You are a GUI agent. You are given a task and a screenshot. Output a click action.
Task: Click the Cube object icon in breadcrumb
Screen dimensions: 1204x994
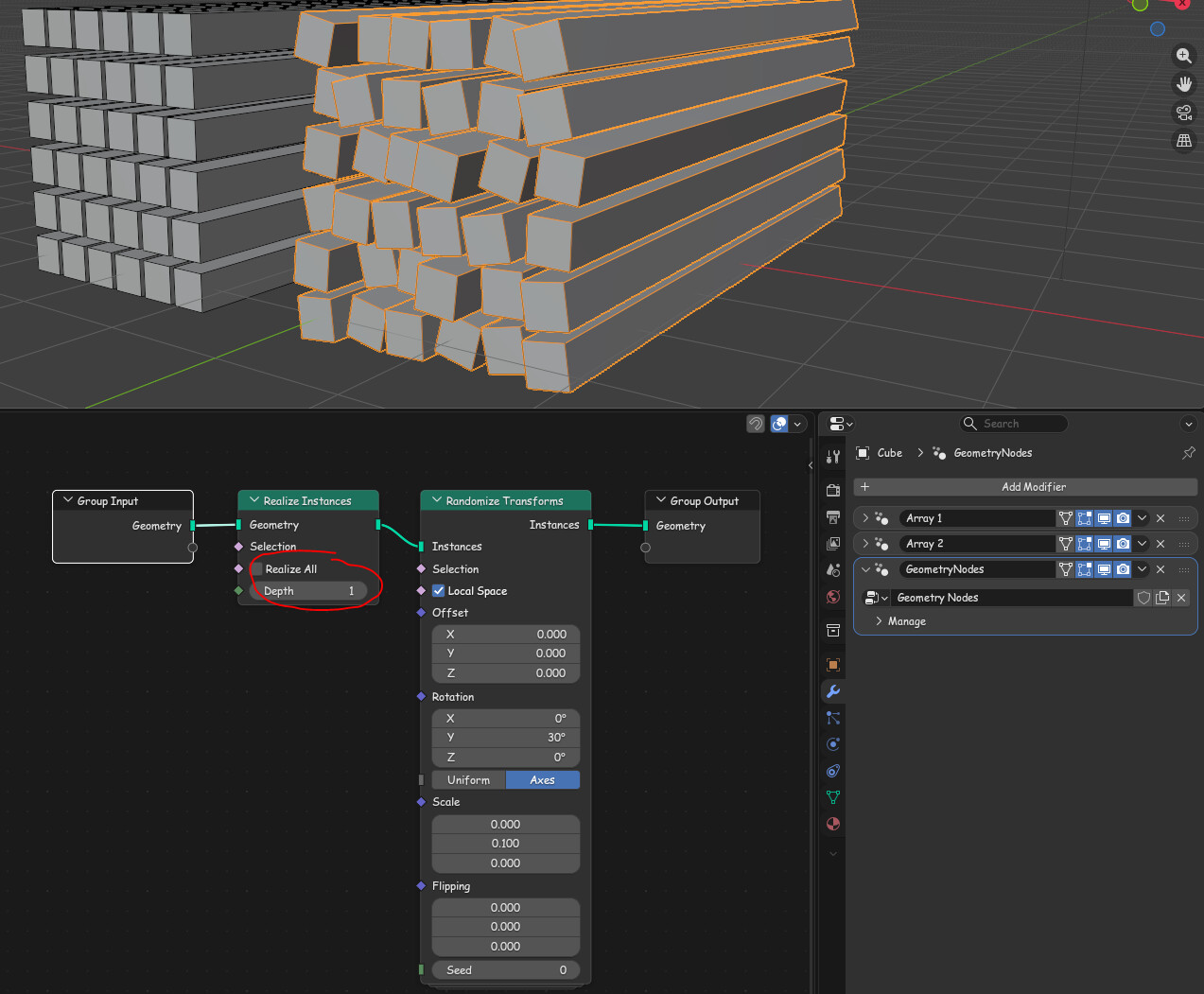click(863, 453)
